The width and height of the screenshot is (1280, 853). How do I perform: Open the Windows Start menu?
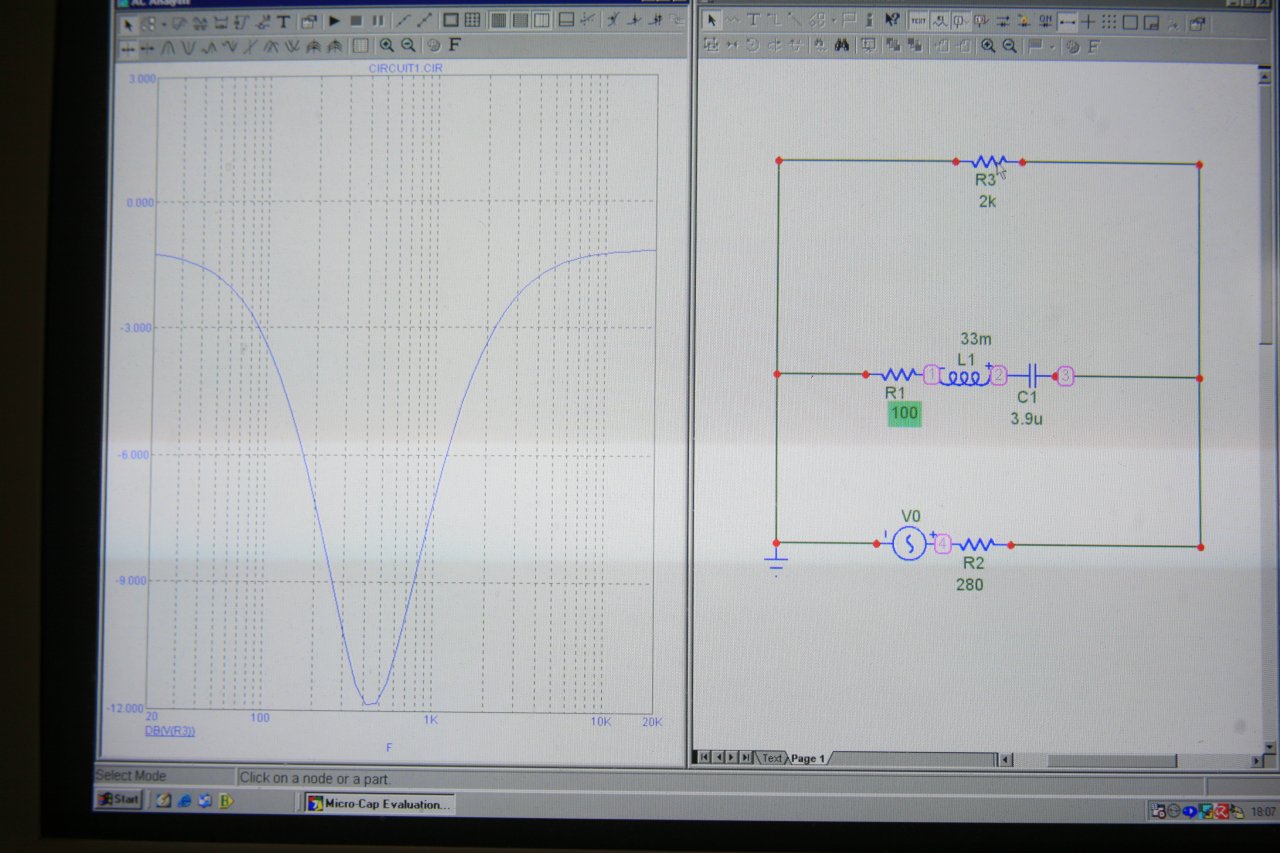pos(118,799)
